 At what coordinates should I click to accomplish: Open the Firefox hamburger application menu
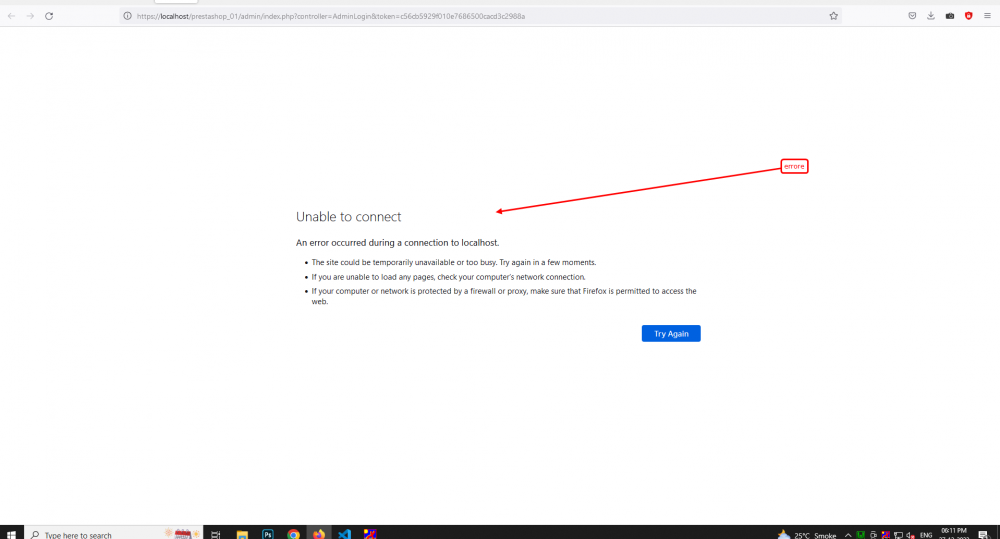pos(987,16)
